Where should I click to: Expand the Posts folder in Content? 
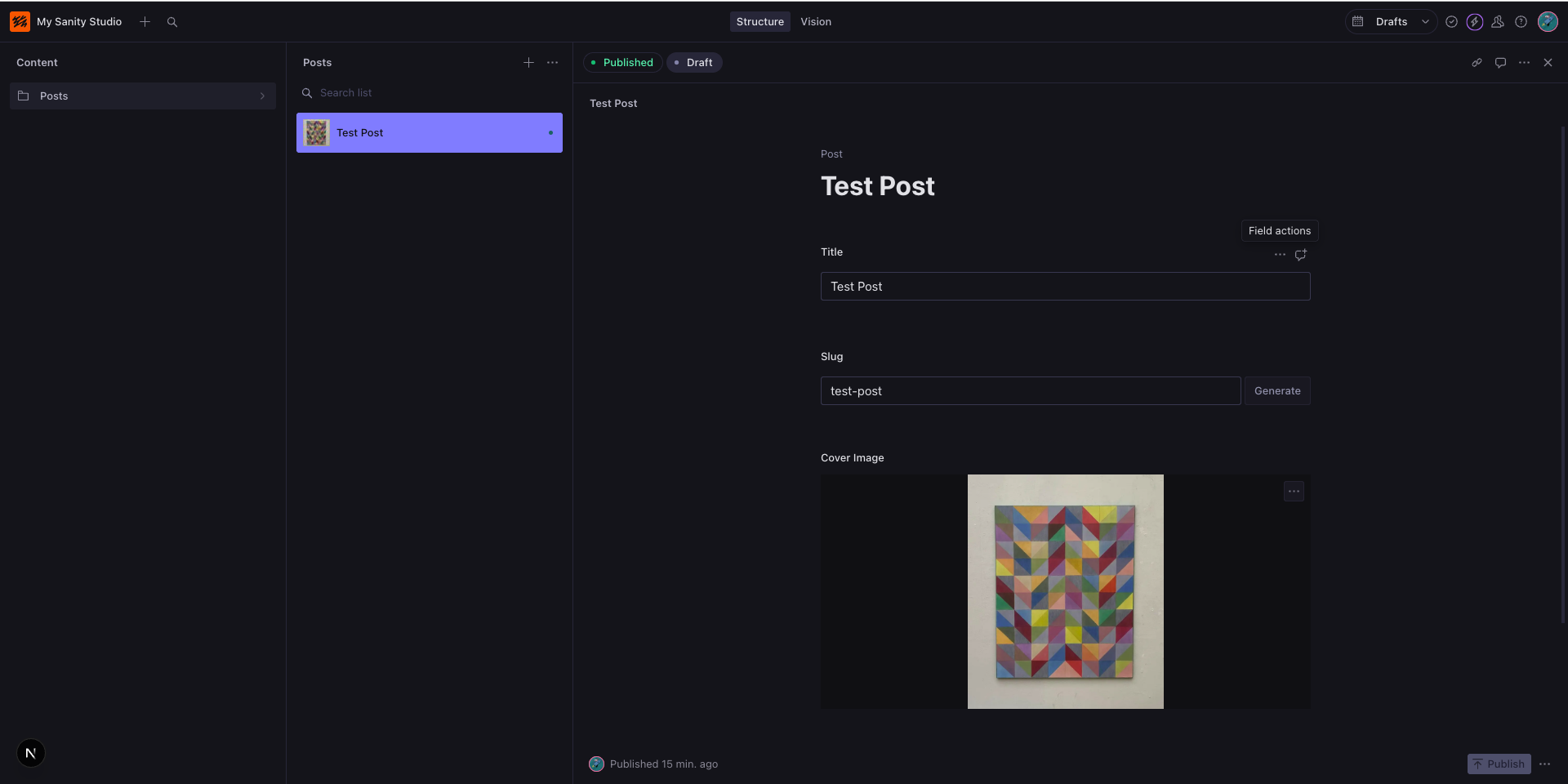click(x=143, y=96)
